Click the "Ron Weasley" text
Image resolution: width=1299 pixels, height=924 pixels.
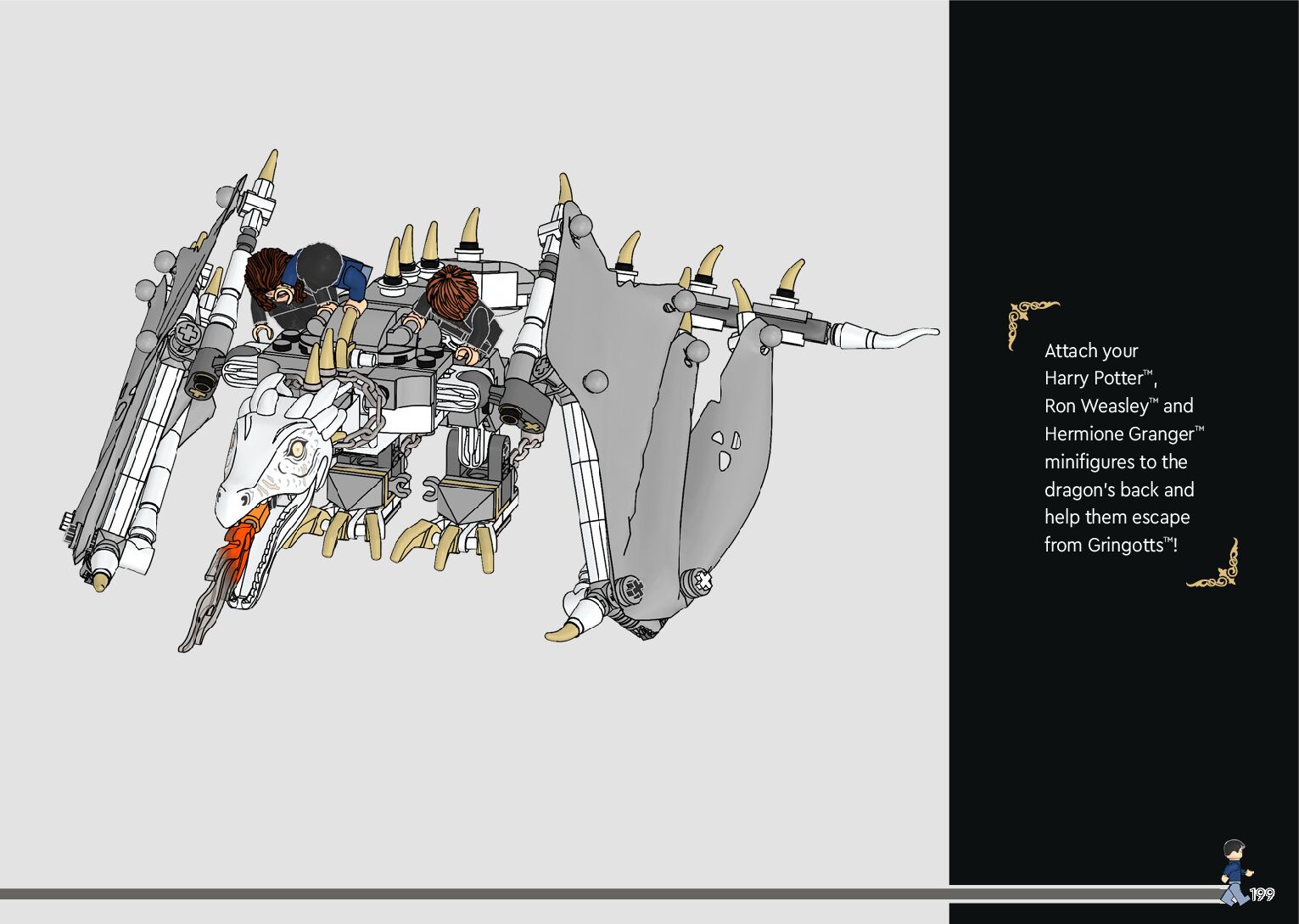(1095, 406)
